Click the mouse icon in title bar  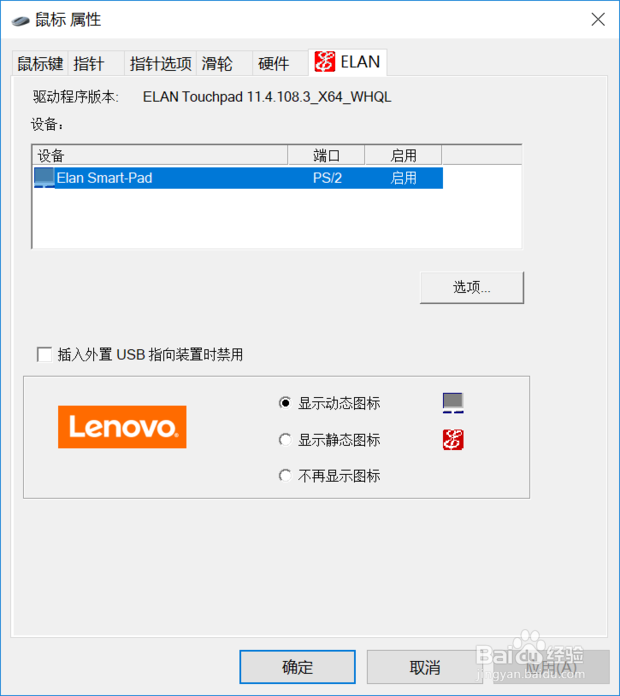pyautogui.click(x=20, y=20)
